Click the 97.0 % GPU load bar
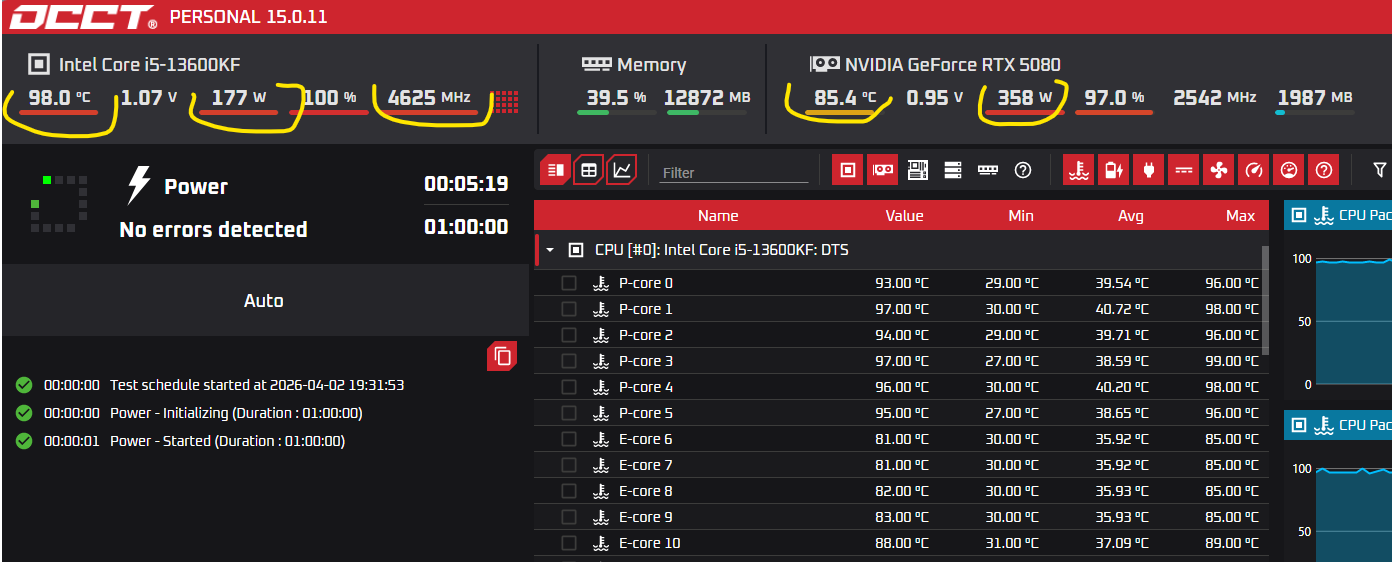1392x562 pixels. (1113, 112)
